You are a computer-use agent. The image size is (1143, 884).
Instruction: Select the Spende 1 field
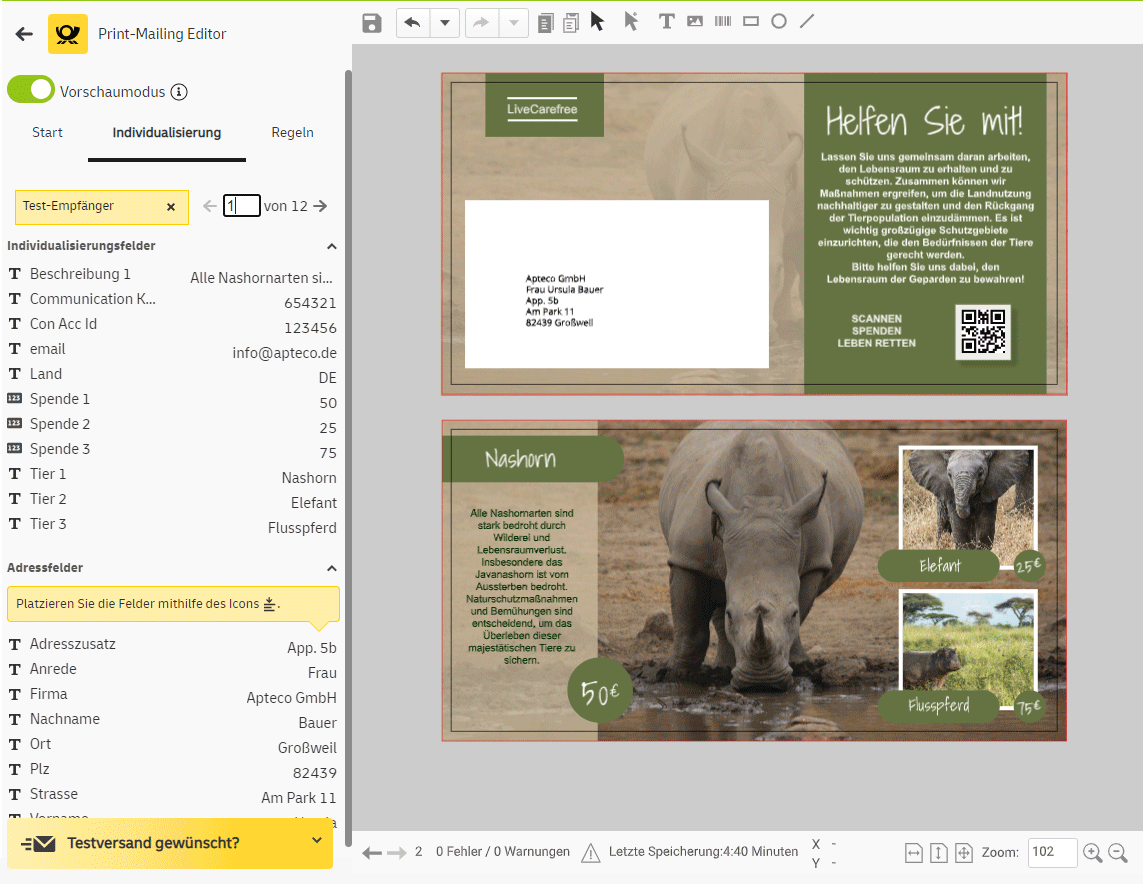coord(172,400)
